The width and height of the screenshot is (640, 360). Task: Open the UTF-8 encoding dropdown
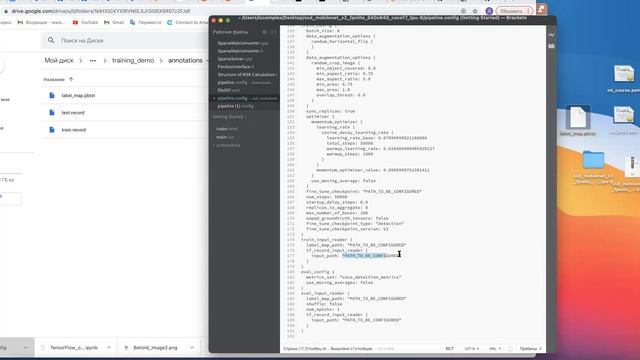pyautogui.click(x=471, y=349)
